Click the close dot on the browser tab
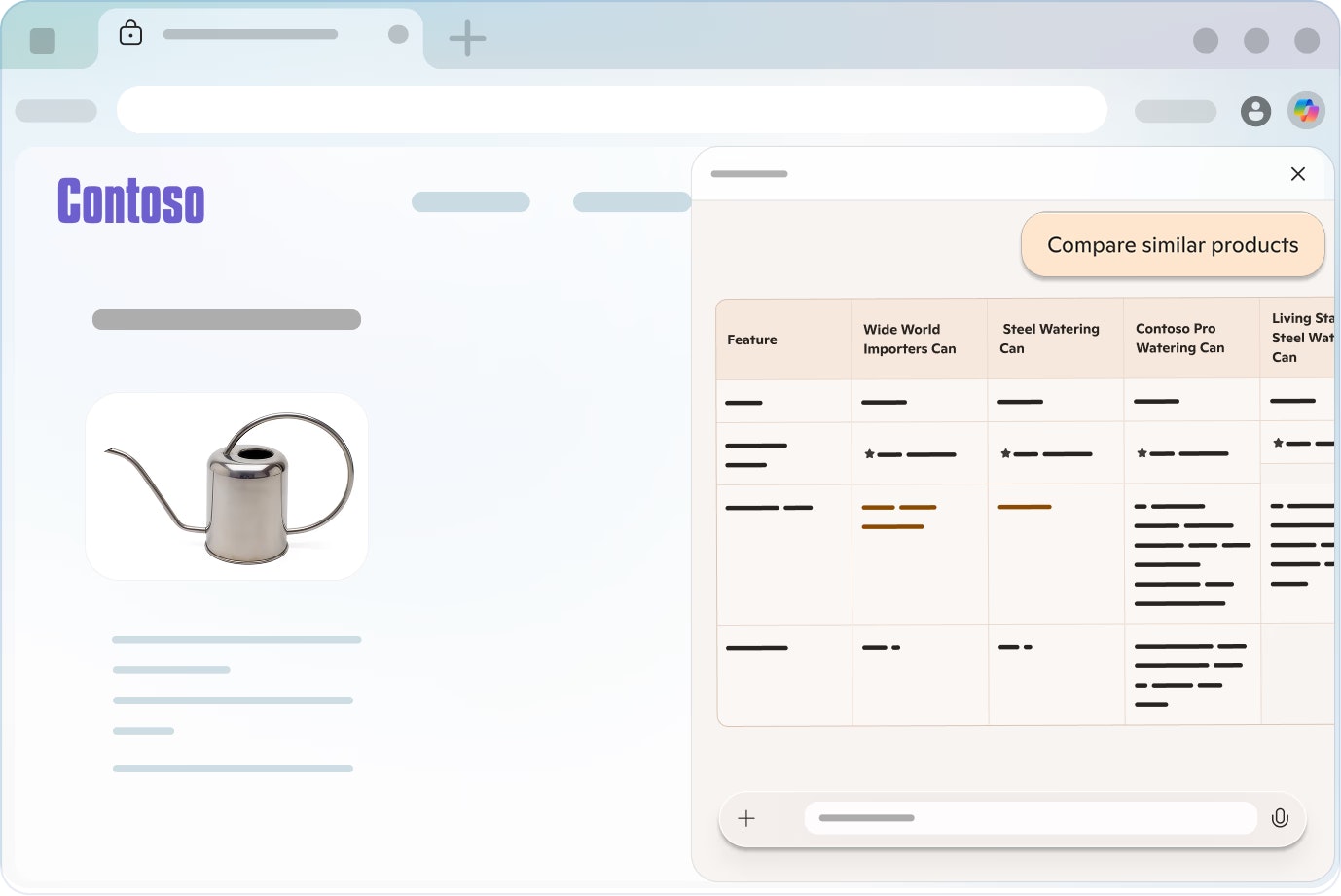Screen dimensions: 1341x896 pyautogui.click(x=398, y=34)
